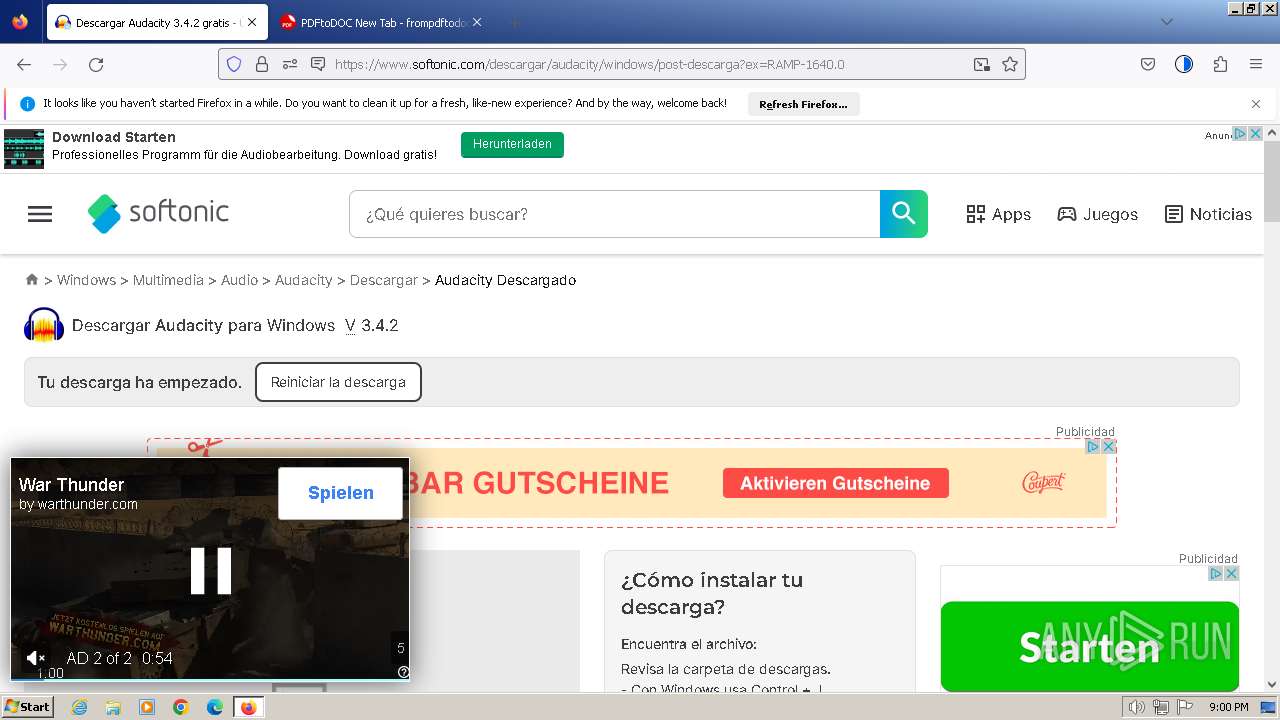Open a new browser tab with the plus
The height and width of the screenshot is (720, 1280).
(x=514, y=22)
